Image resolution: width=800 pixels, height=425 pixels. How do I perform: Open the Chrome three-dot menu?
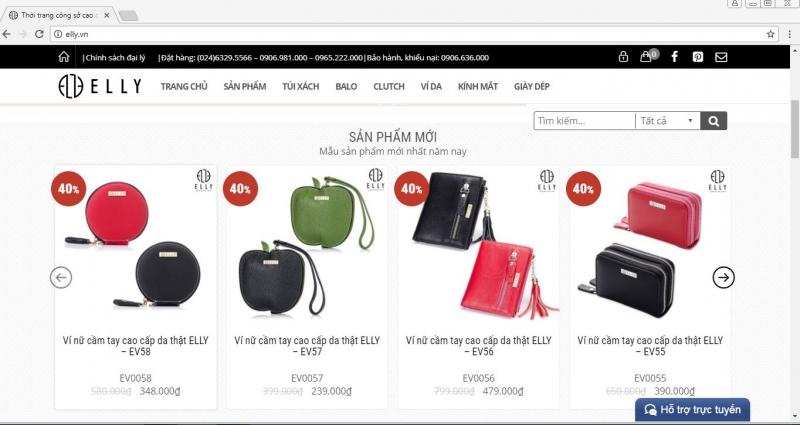click(x=789, y=34)
